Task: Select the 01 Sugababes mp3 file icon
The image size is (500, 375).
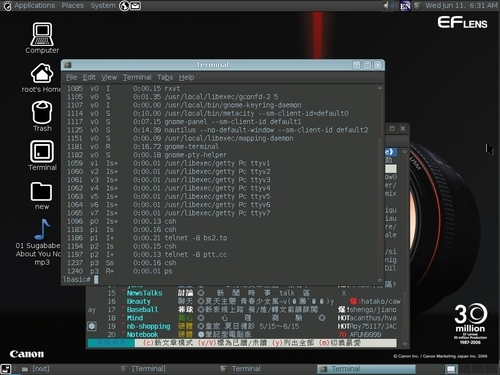Action: (x=41, y=242)
